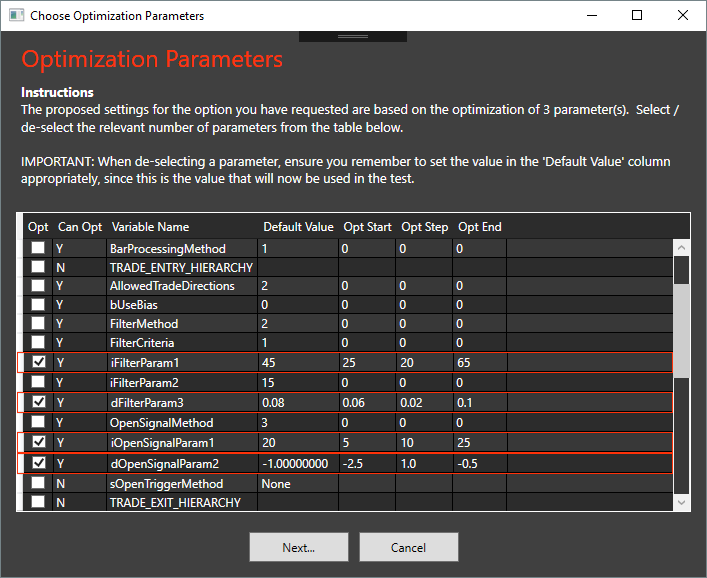The image size is (707, 578).
Task: Tick the TRADE_EXIT_HIERARCHY checkbox
Action: coord(38,501)
